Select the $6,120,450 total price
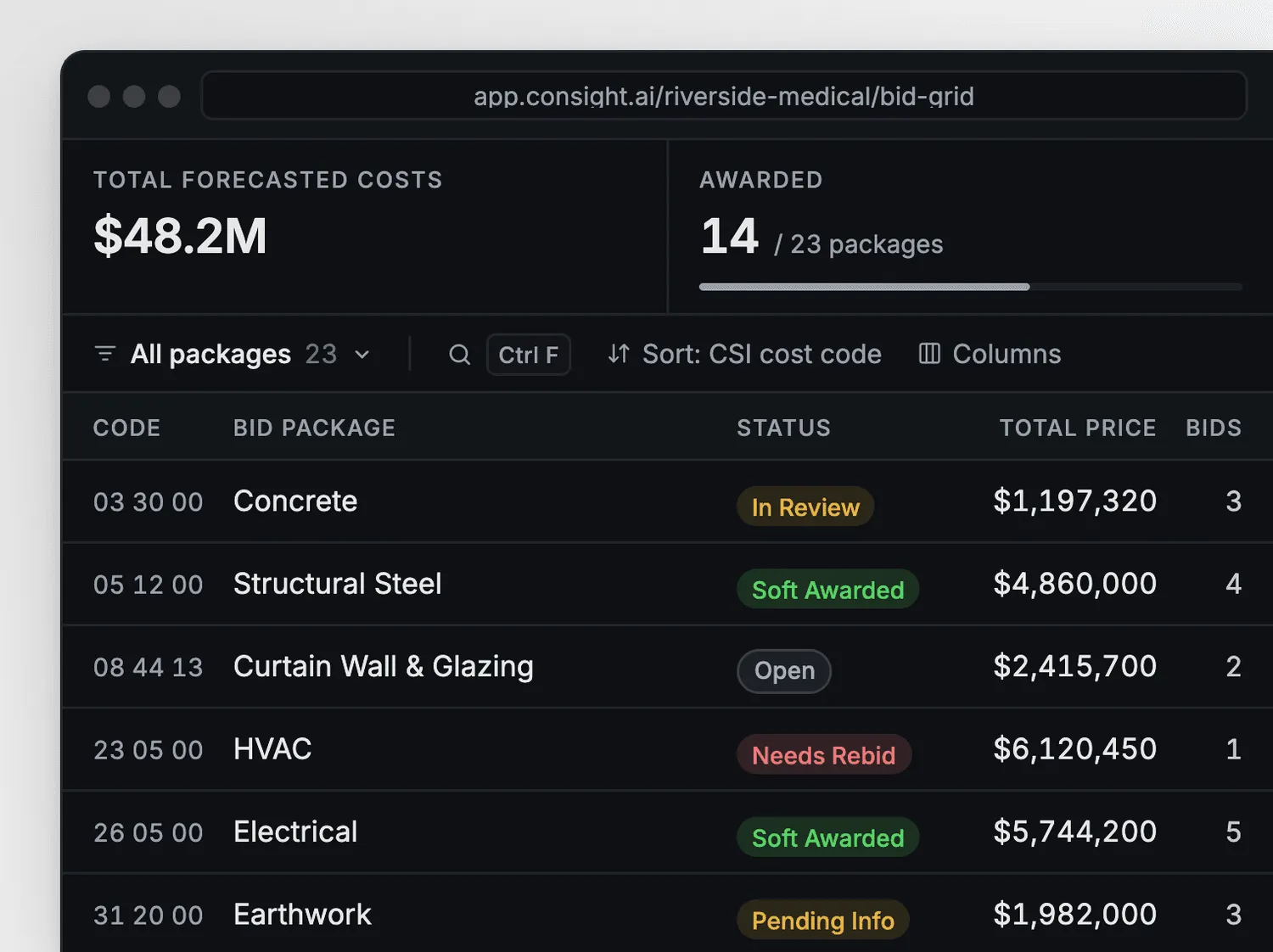 (x=1074, y=749)
